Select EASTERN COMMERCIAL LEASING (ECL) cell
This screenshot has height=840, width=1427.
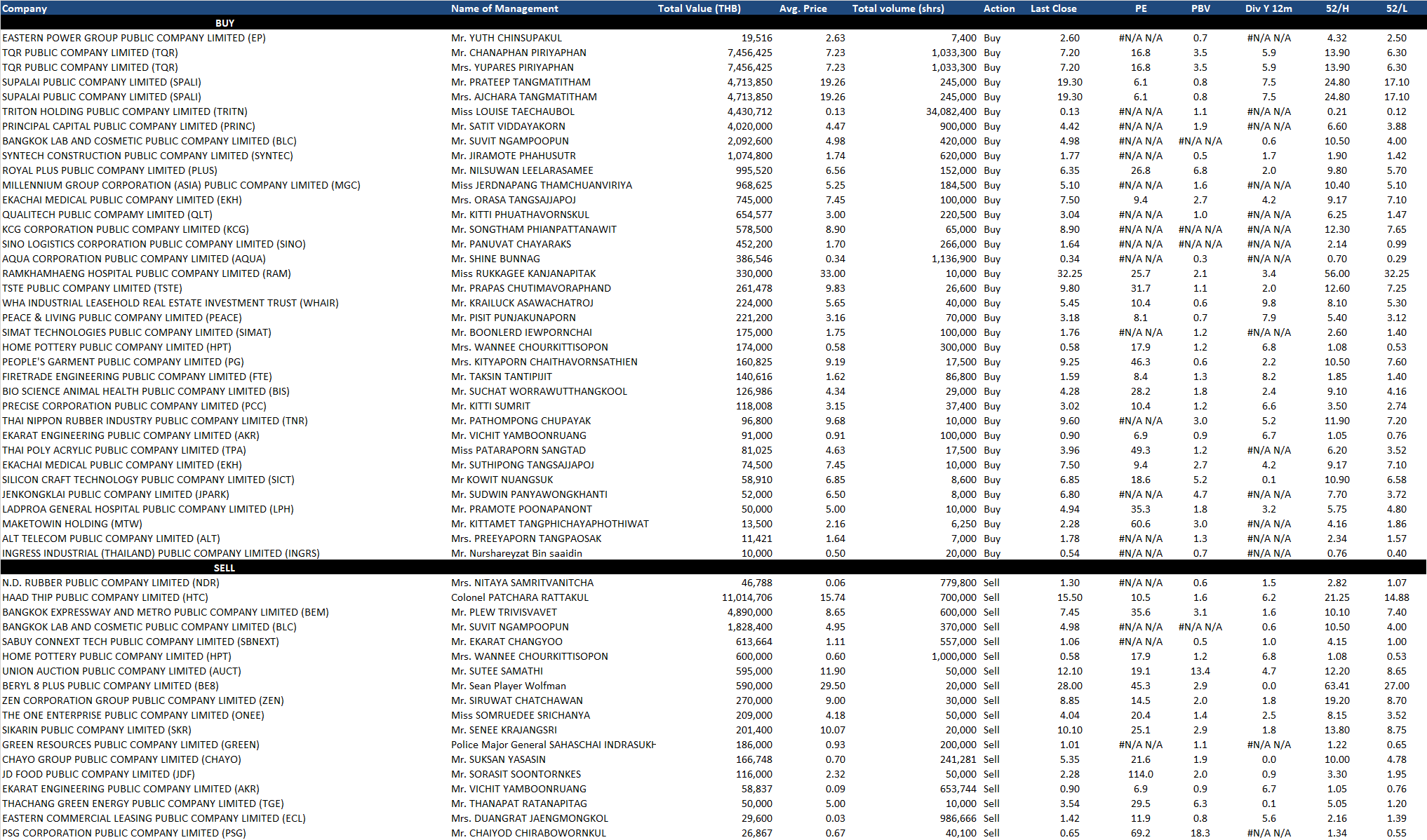point(154,818)
